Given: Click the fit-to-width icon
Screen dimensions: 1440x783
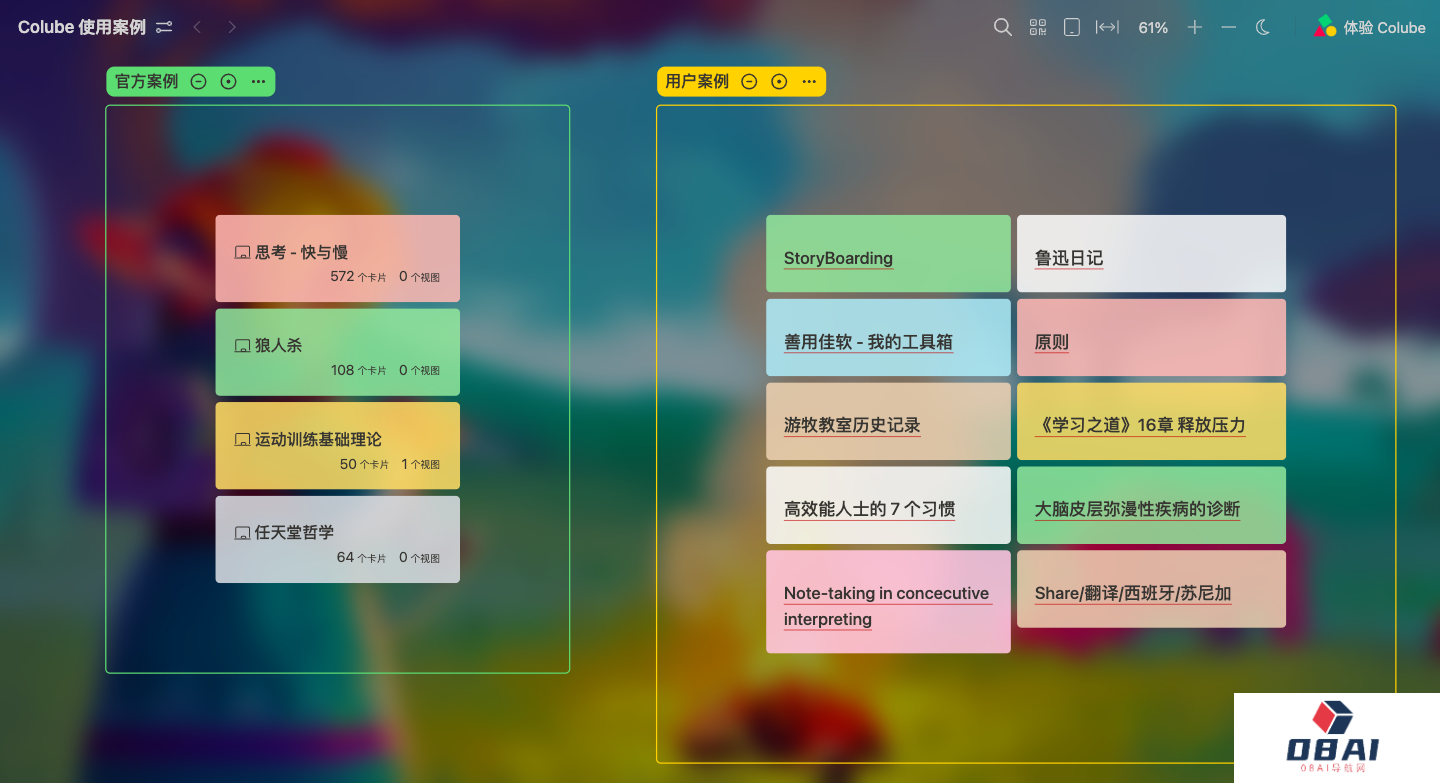Looking at the screenshot, I should [1107, 28].
